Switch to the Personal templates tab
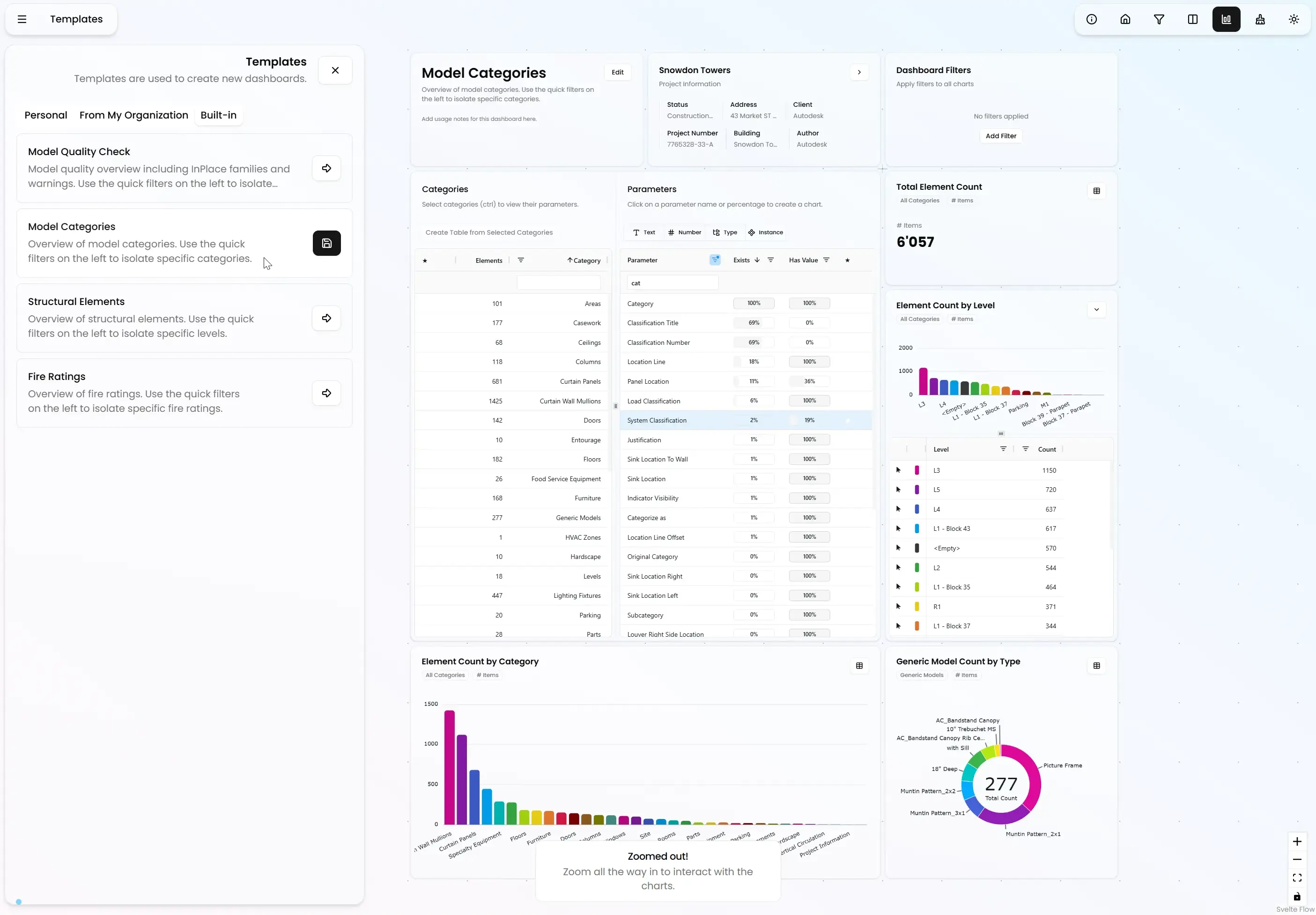 click(46, 115)
